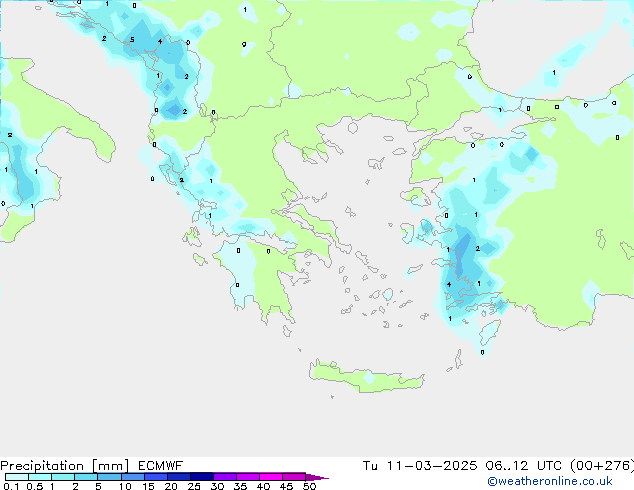634x490 pixels.
Task: Click the 25–30 mm navy legend swatch
Action: 201,477
